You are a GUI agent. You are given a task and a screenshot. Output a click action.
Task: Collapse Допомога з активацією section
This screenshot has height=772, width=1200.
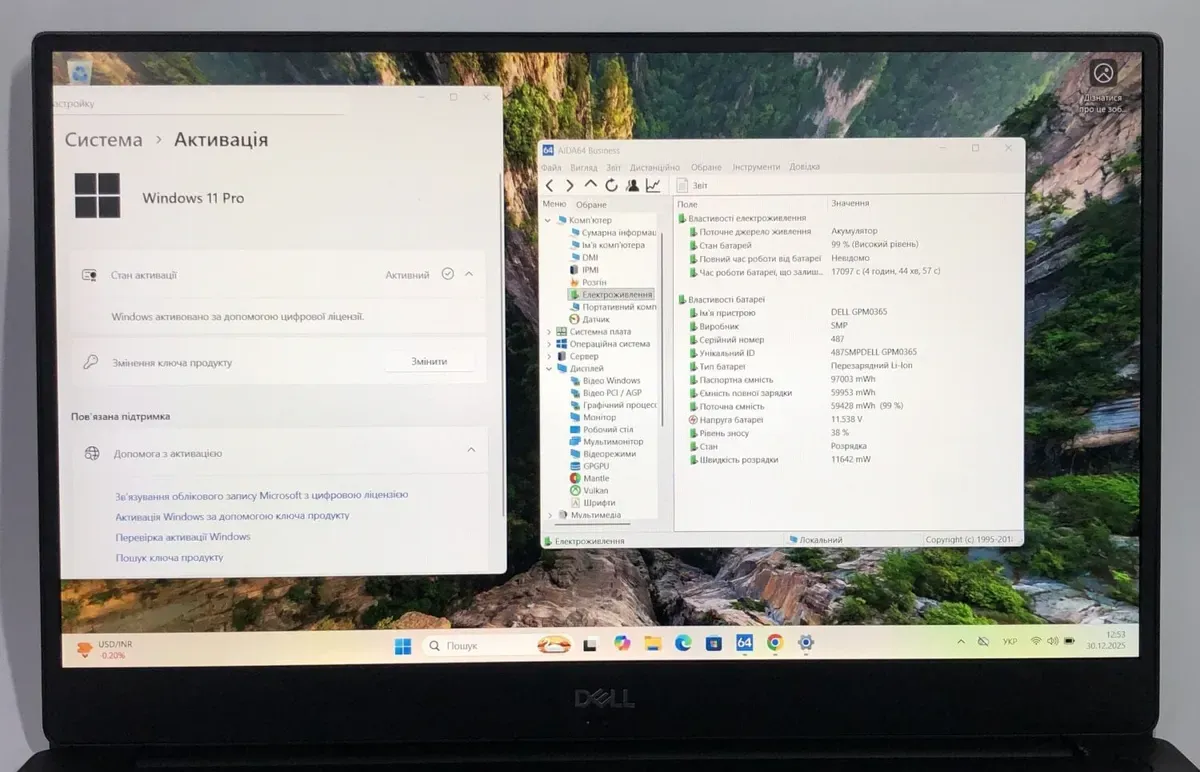(x=471, y=451)
